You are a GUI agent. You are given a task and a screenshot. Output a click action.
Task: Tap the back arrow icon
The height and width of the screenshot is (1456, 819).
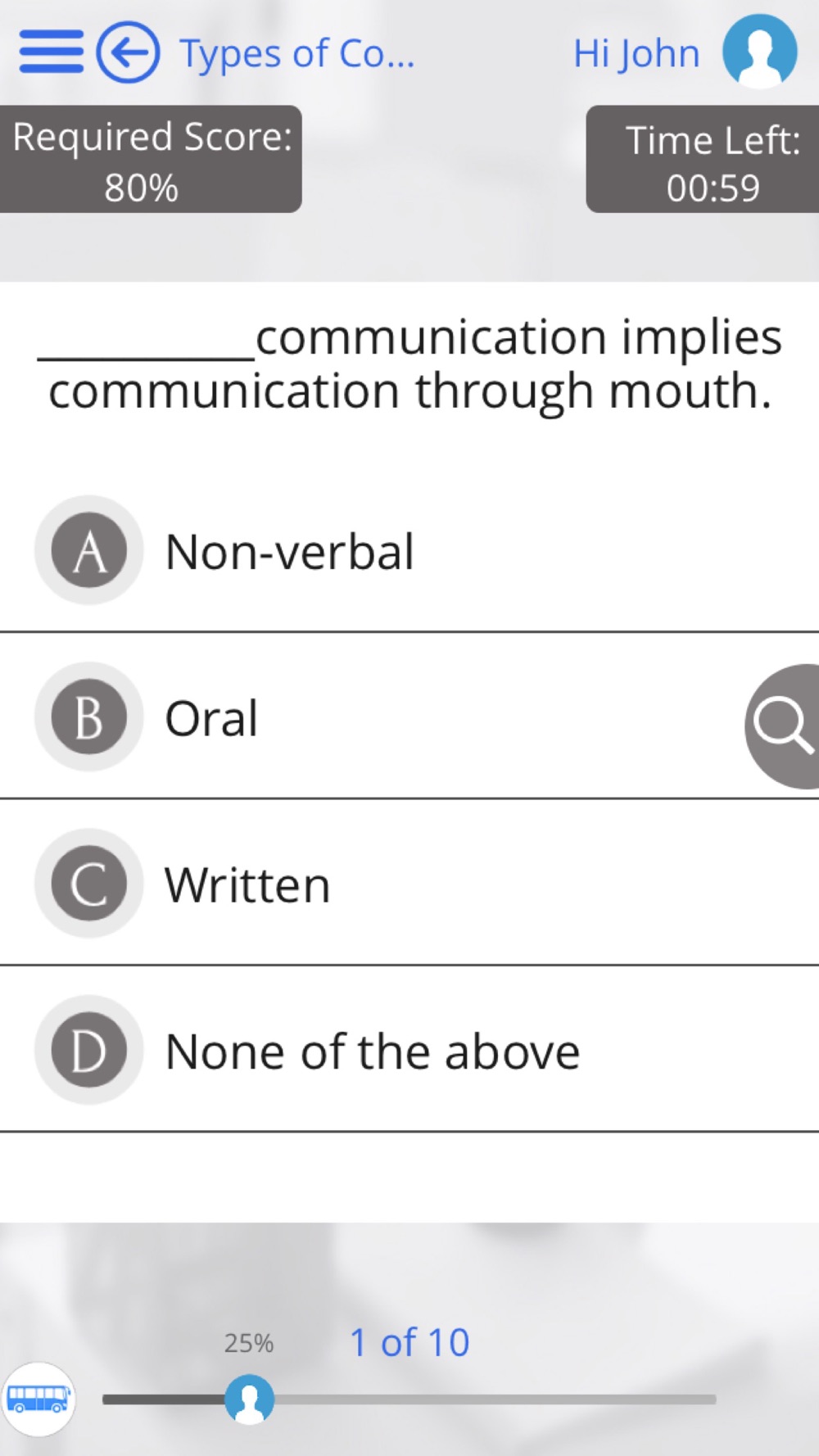point(128,52)
